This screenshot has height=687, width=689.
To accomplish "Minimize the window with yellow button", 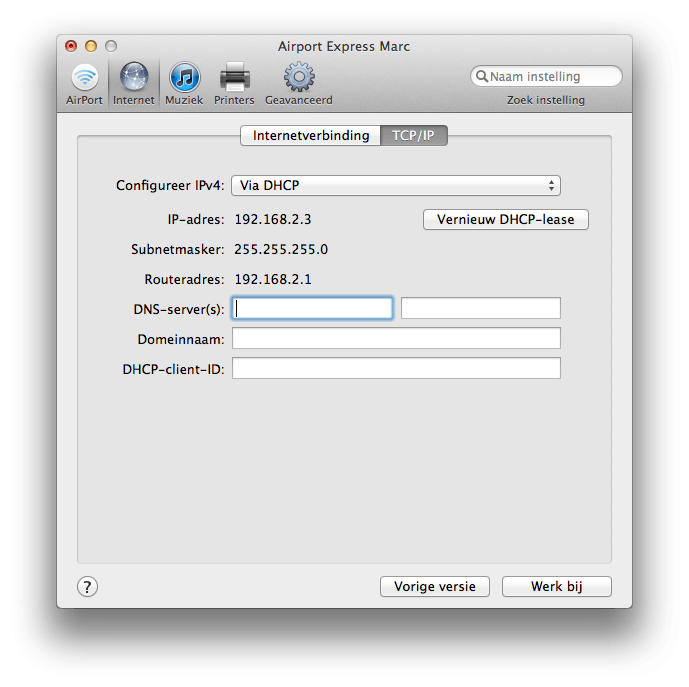I will 91,46.
